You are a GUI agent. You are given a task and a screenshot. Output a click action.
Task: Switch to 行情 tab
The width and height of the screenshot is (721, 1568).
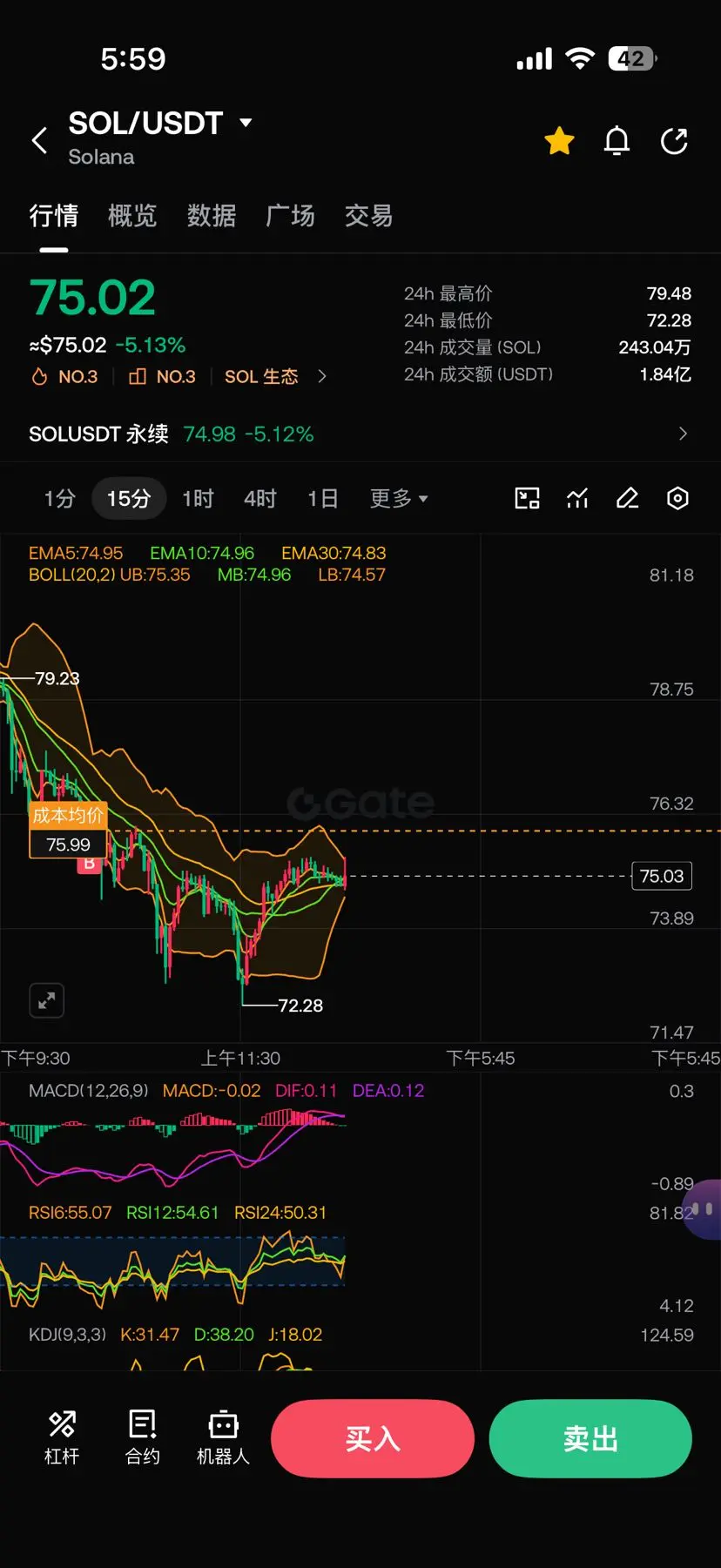[x=54, y=215]
